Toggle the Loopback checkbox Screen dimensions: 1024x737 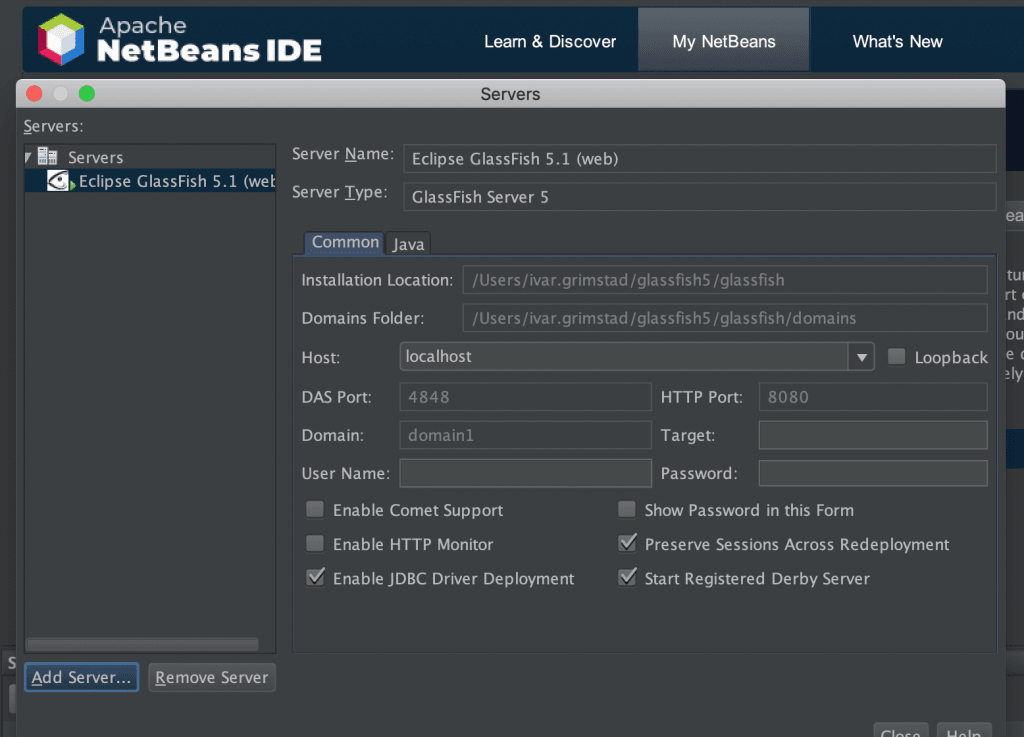[897, 356]
